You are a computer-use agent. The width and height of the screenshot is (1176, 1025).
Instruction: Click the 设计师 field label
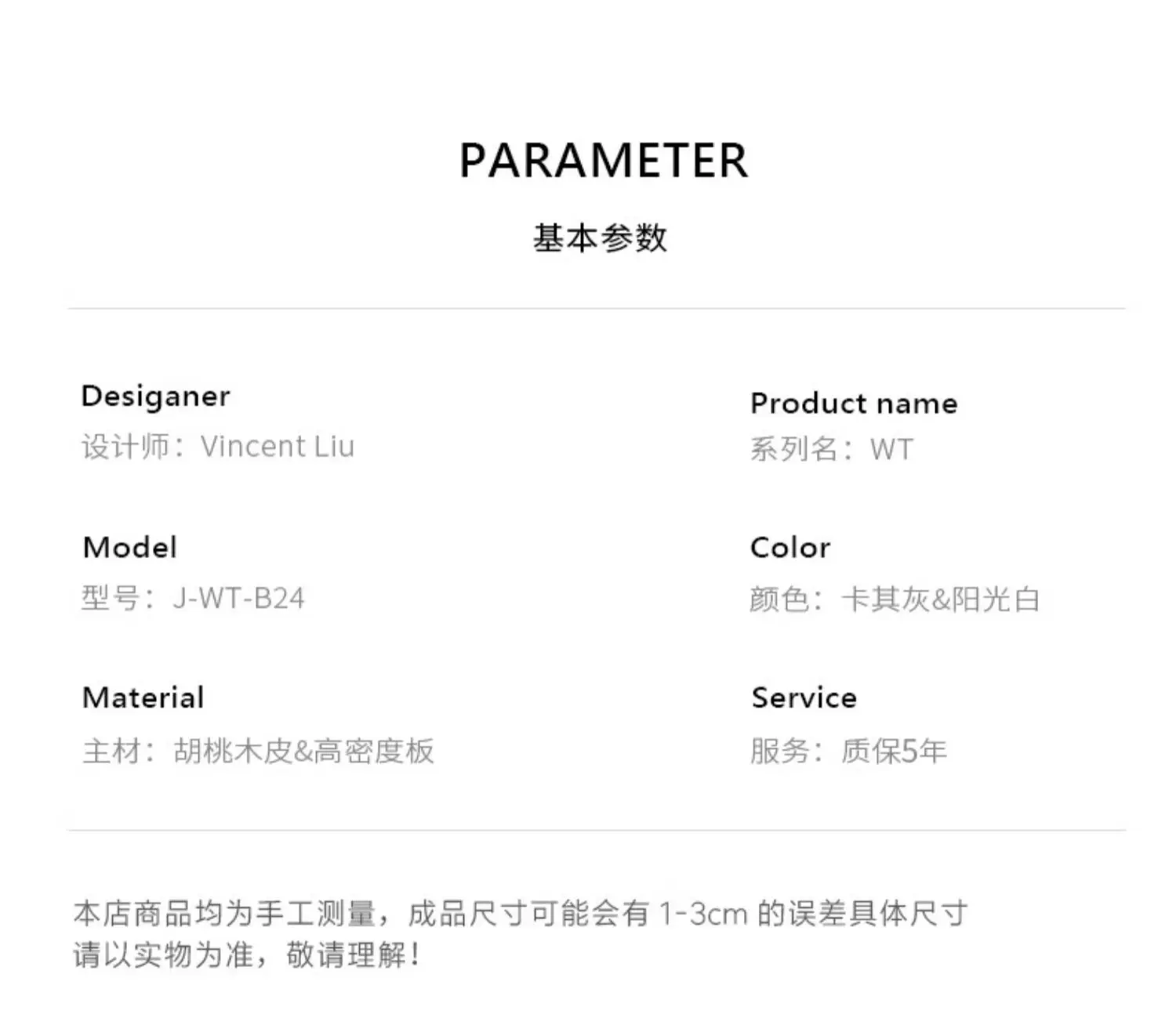(127, 447)
